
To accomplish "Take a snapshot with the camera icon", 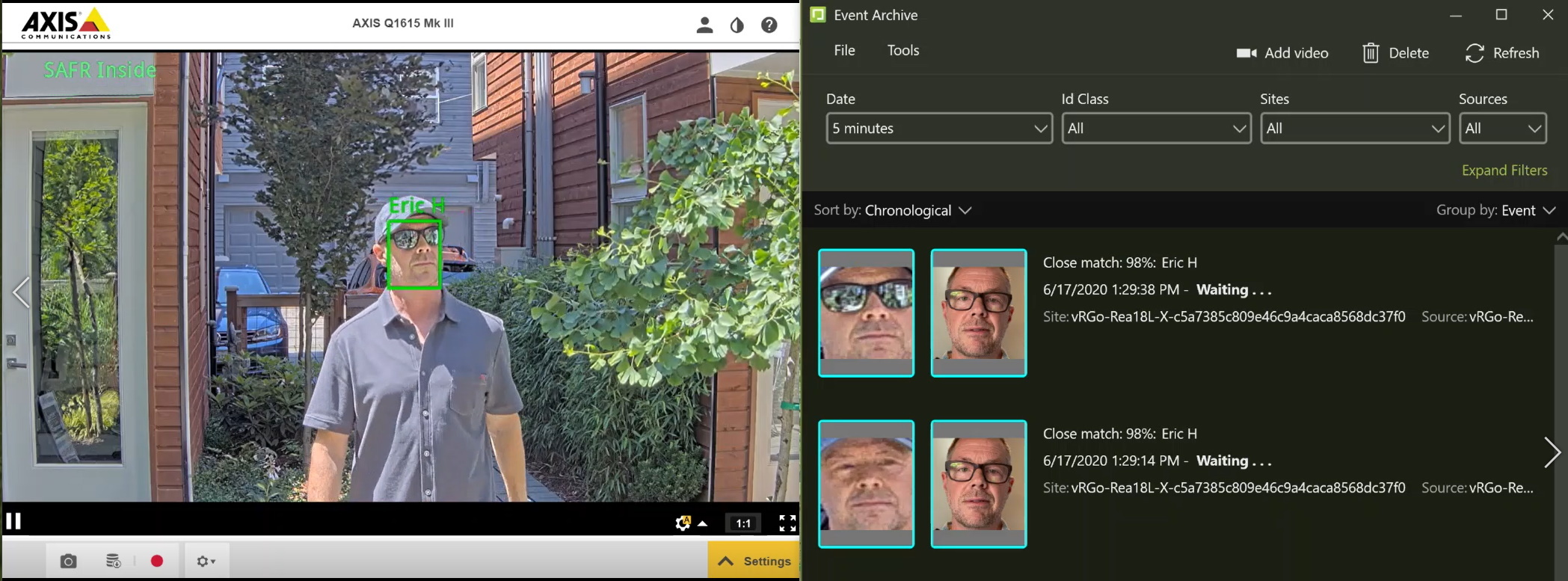I will (68, 561).
